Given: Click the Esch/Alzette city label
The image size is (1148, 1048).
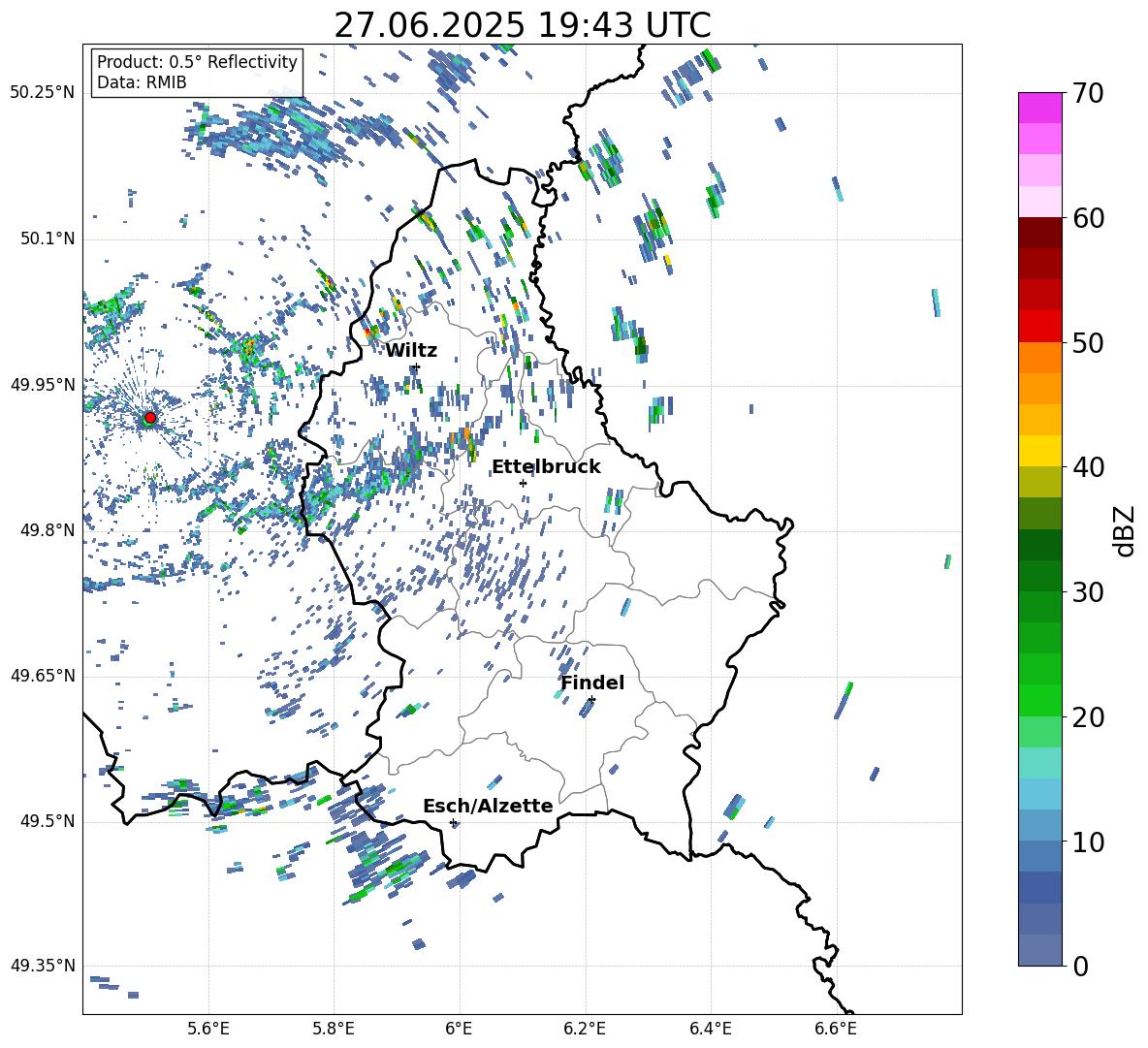Looking at the screenshot, I should point(488,806).
